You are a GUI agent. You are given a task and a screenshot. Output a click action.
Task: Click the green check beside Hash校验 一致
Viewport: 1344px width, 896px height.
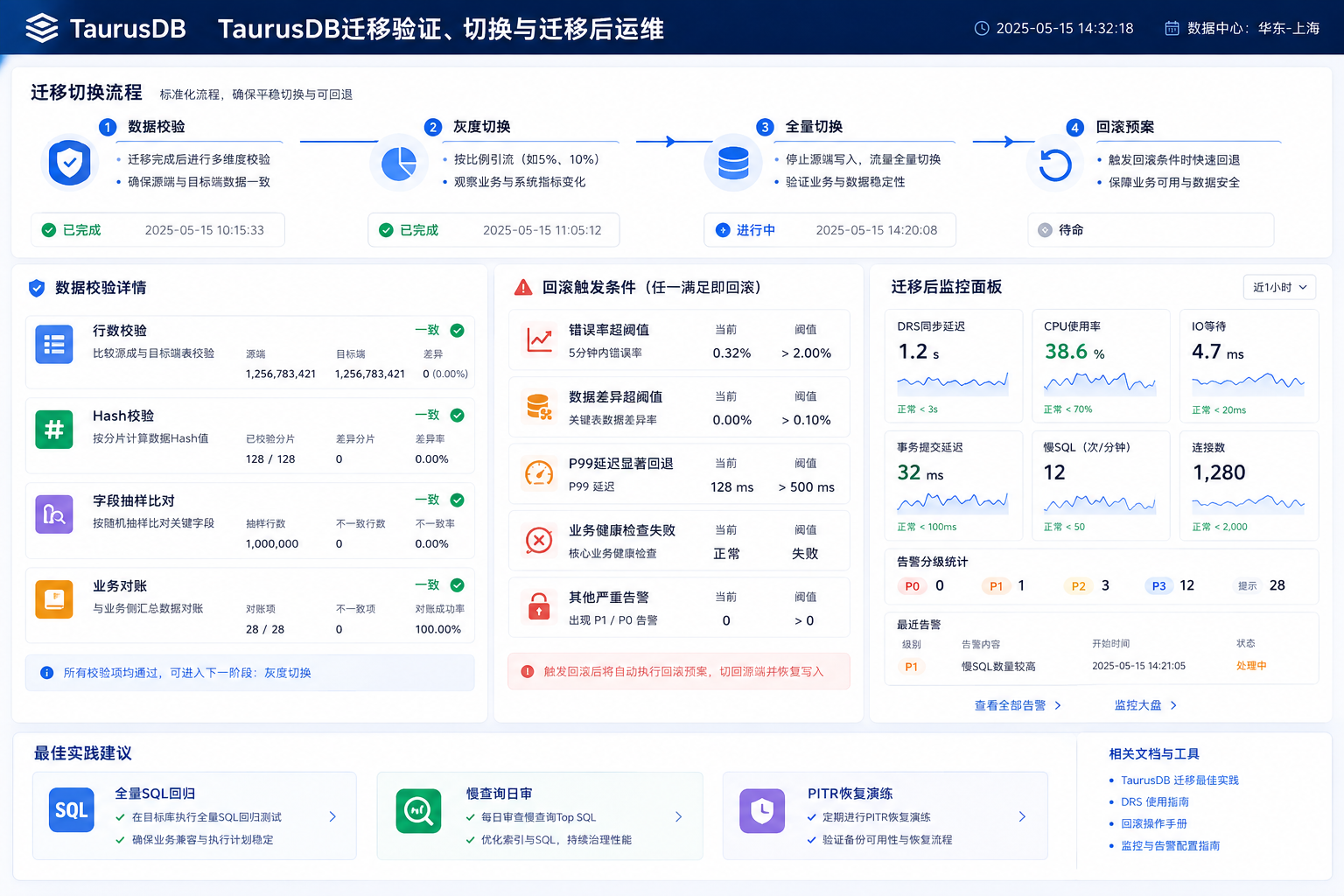pos(457,415)
